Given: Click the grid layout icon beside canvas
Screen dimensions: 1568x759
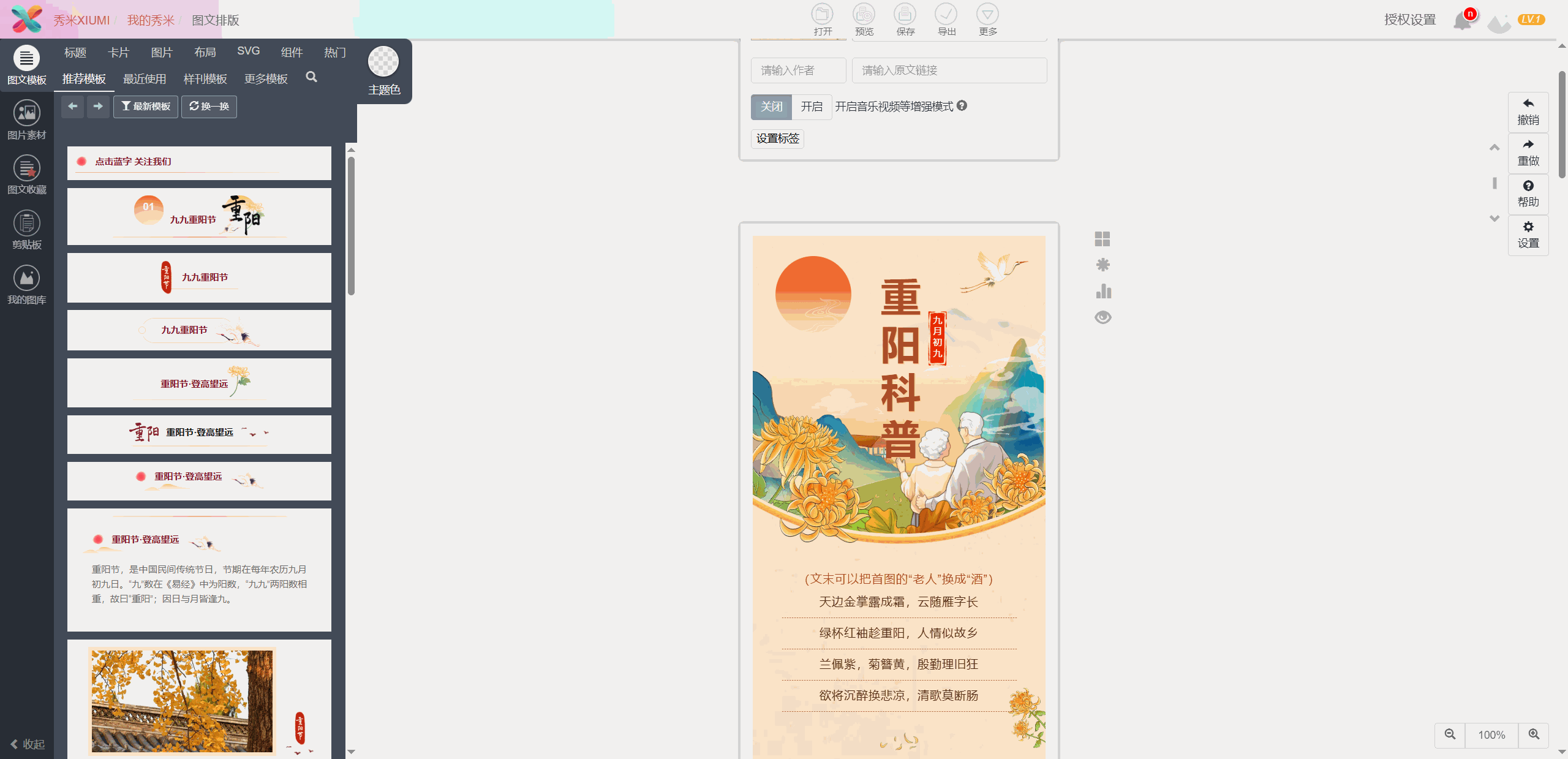Looking at the screenshot, I should pos(1102,239).
